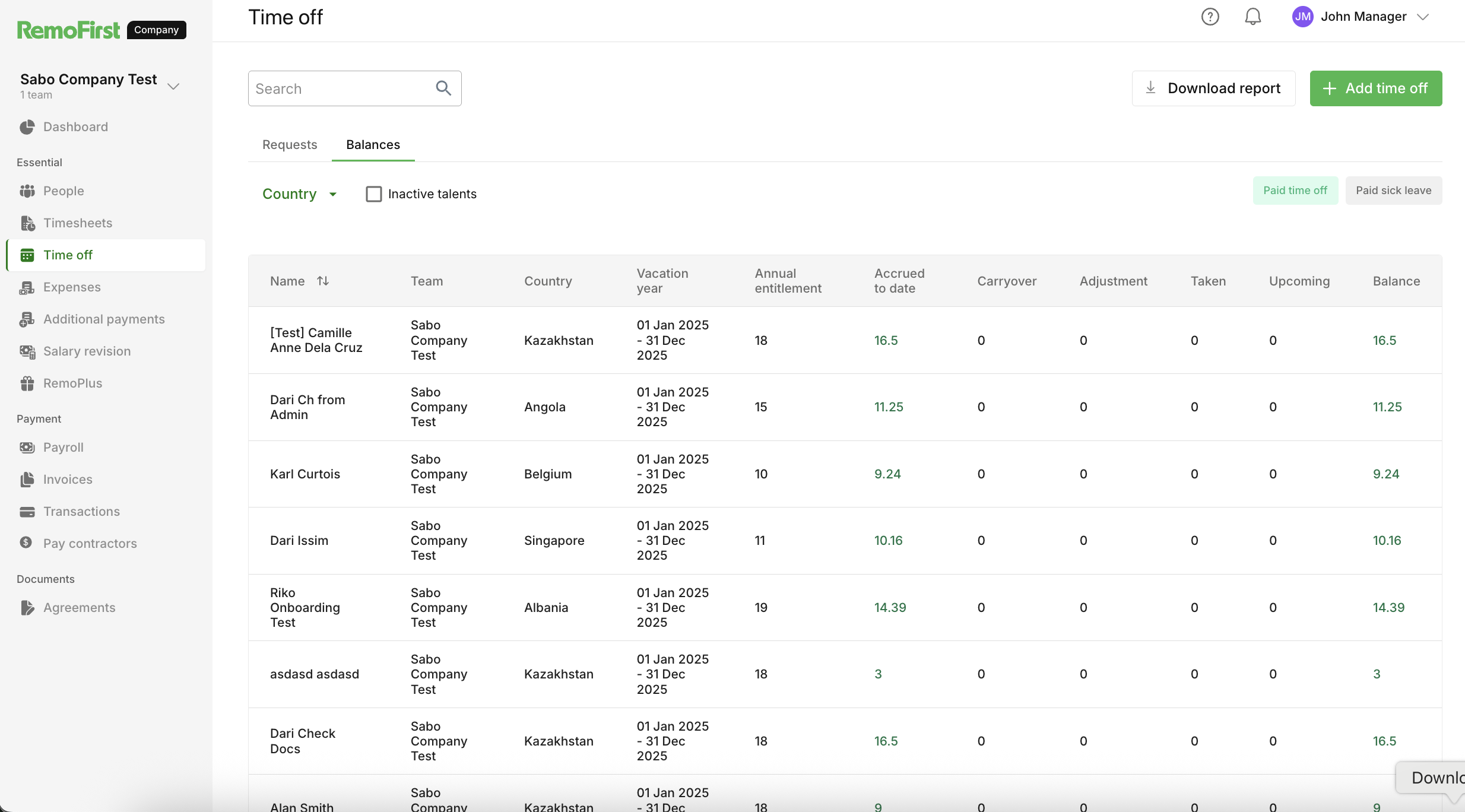Click the Payroll sidebar icon
This screenshot has width=1465, height=812.
pos(27,448)
